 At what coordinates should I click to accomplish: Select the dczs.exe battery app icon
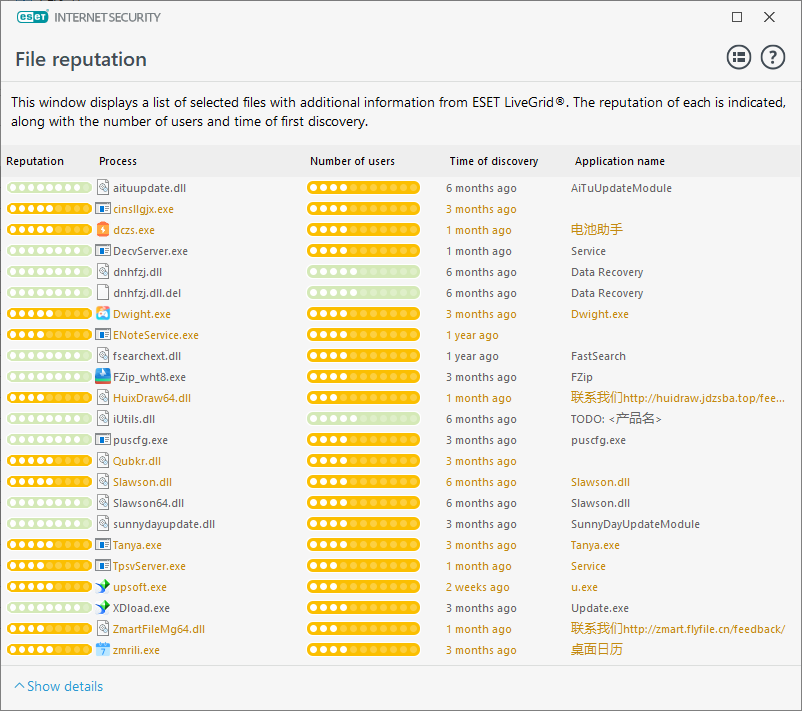click(103, 229)
